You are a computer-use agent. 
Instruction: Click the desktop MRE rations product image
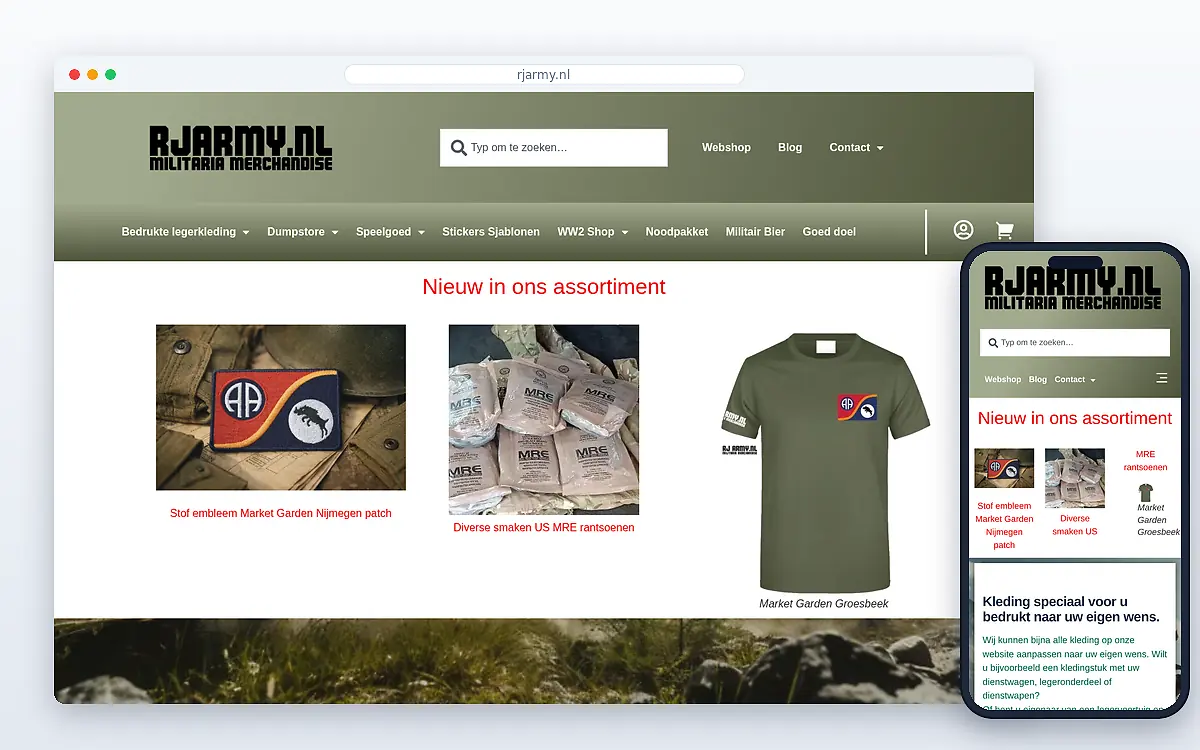click(x=544, y=419)
